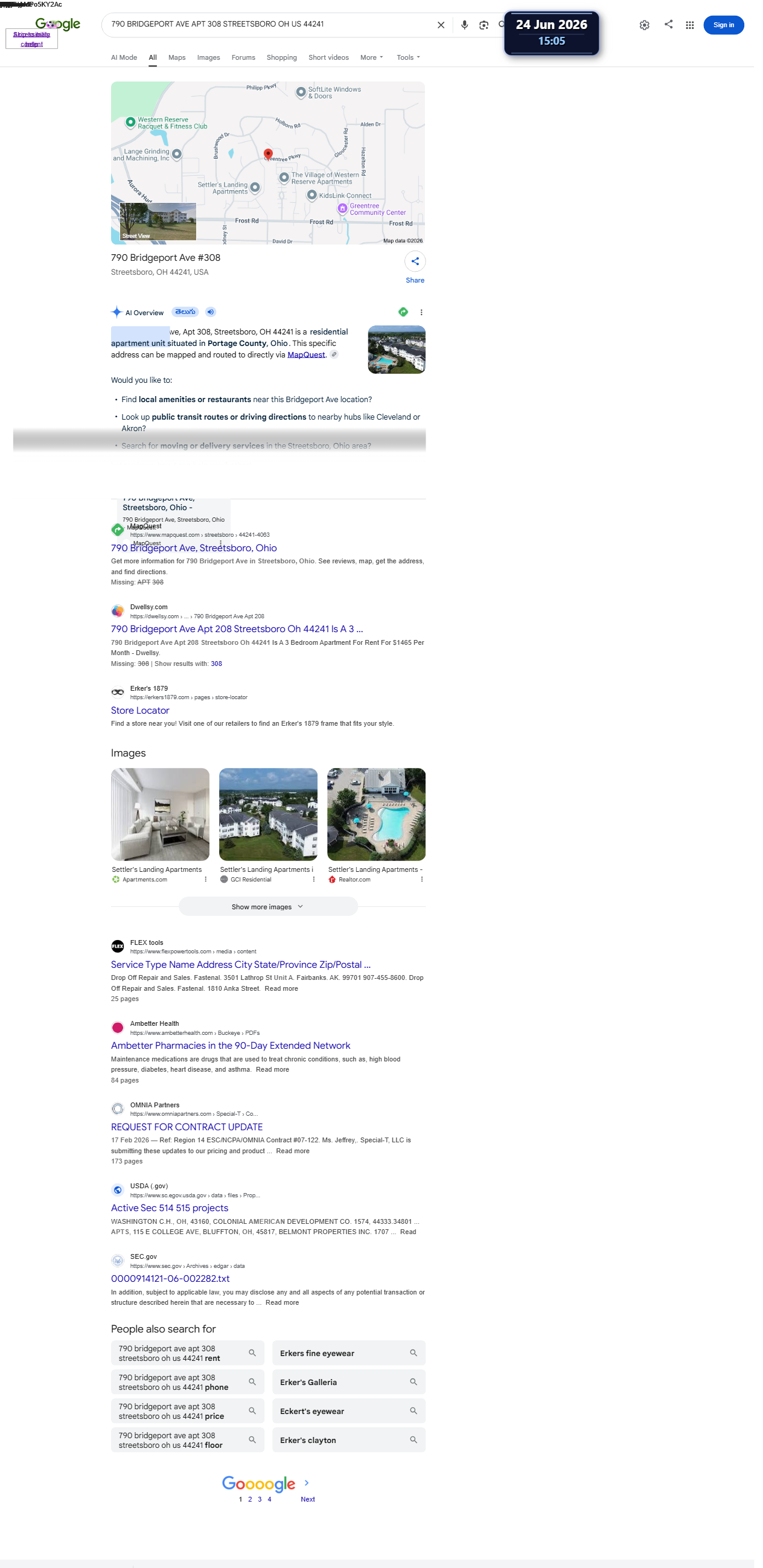Open Ambetter Pharmacies 90-Day Extended Network result

click(233, 1057)
